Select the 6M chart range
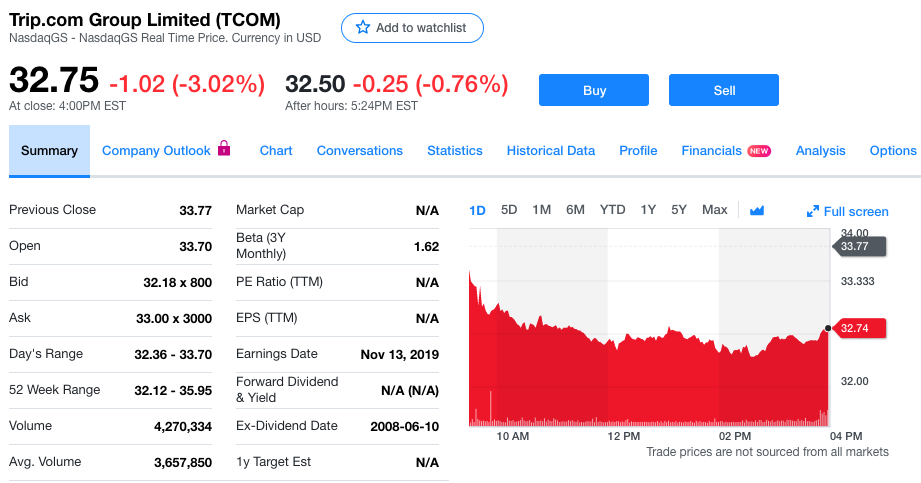The image size is (921, 483). 575,210
